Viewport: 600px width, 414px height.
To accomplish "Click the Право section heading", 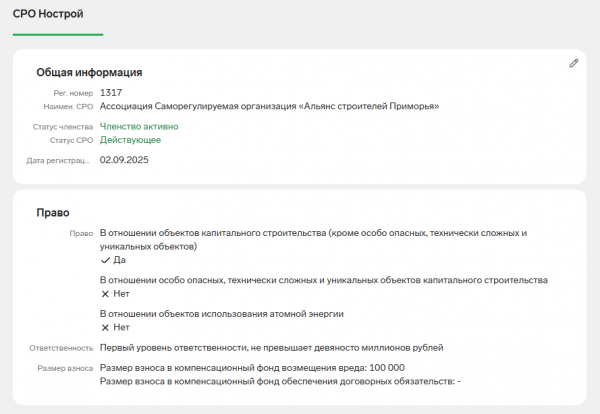I will pos(53,213).
